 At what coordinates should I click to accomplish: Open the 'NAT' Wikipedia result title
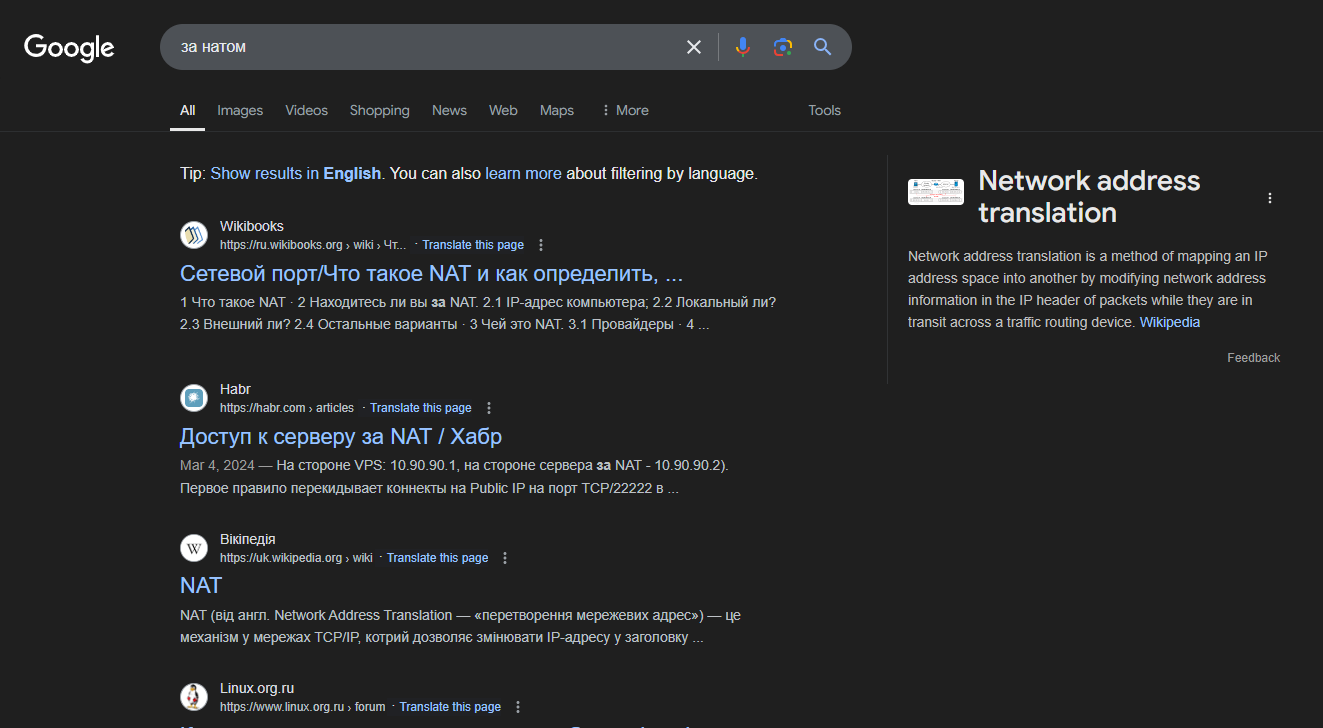click(x=201, y=585)
